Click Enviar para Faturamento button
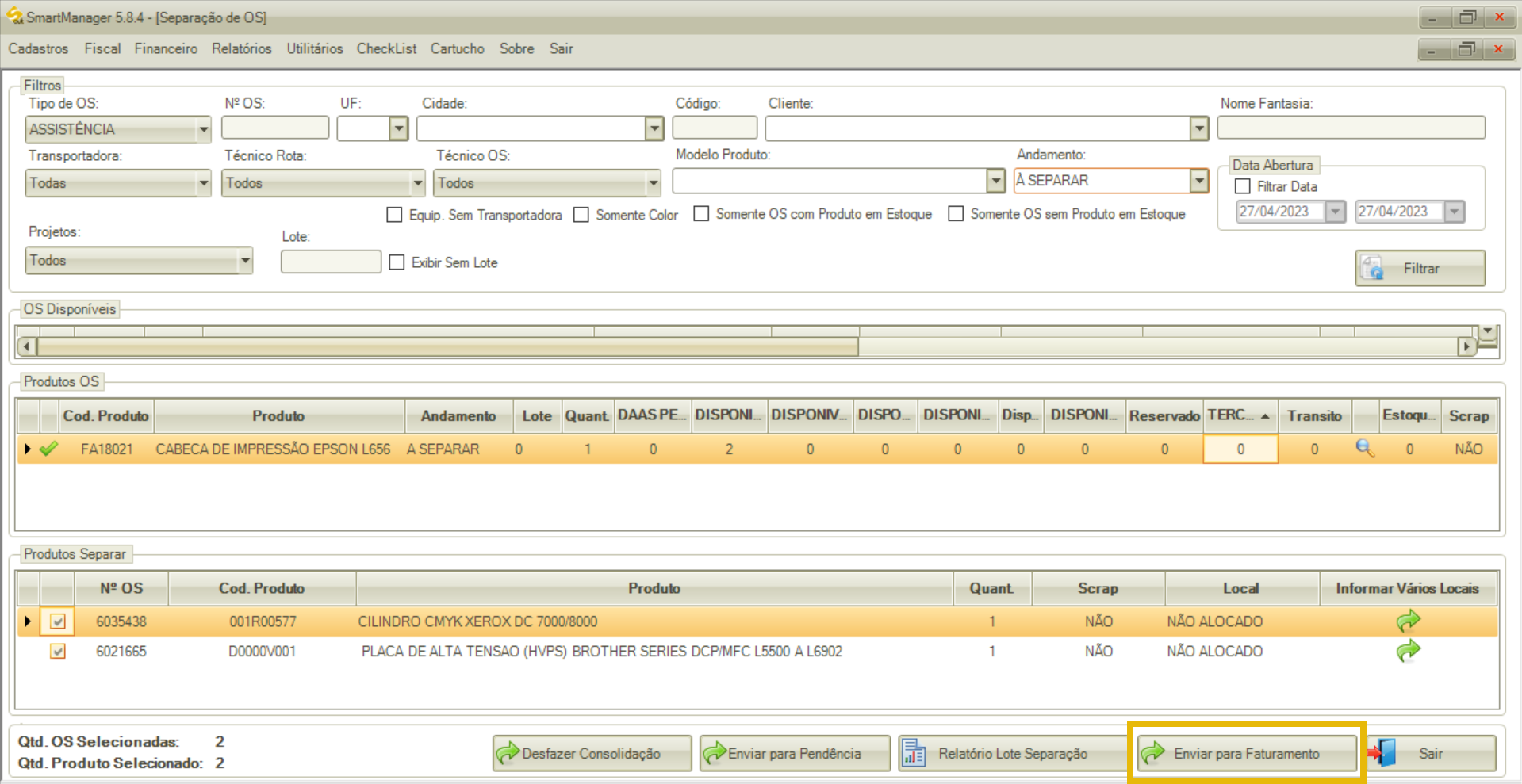Viewport: 1522px width, 784px height. [x=1246, y=753]
